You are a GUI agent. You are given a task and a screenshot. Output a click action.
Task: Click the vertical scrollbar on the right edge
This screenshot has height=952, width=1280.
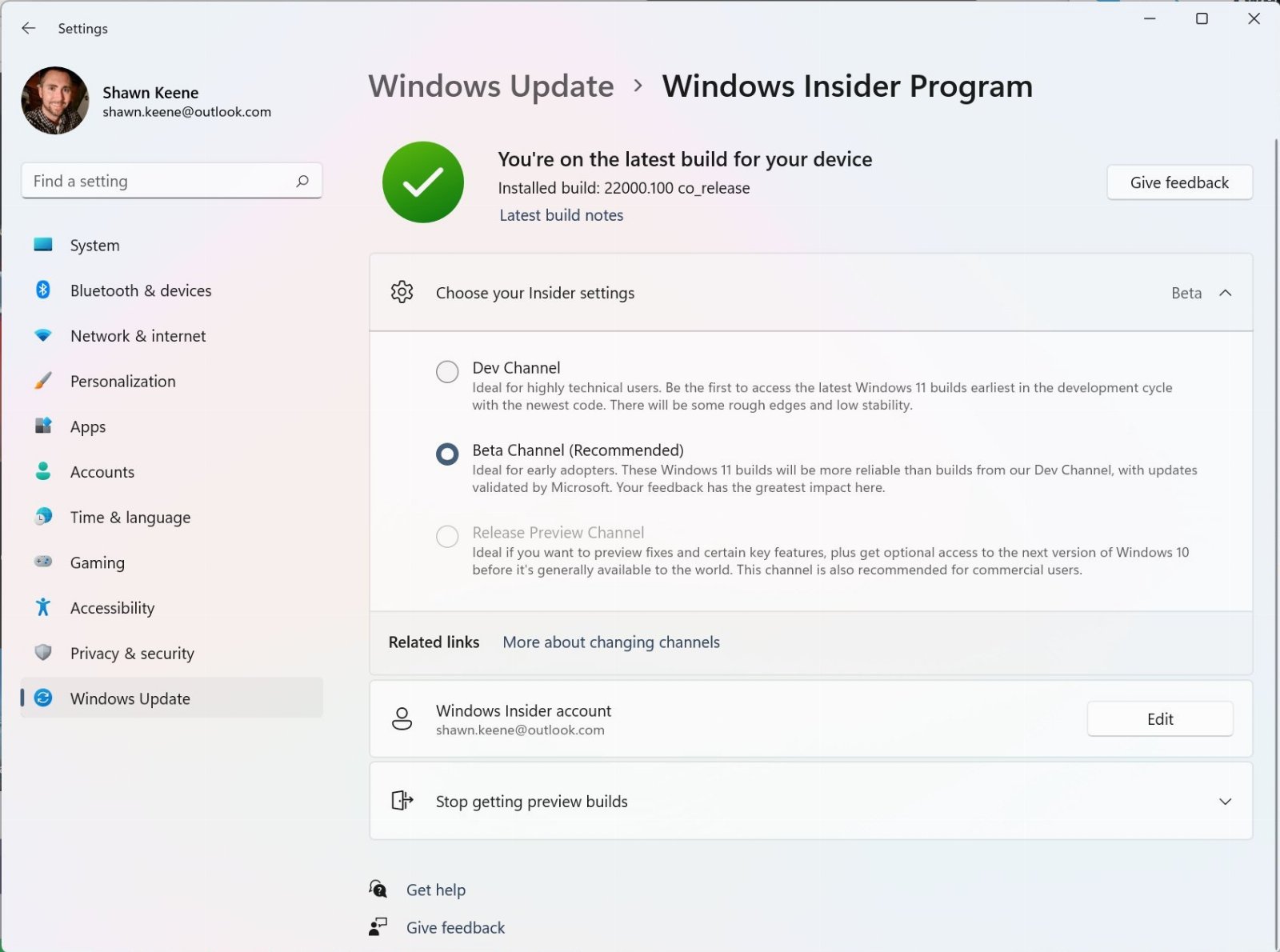point(1275,544)
